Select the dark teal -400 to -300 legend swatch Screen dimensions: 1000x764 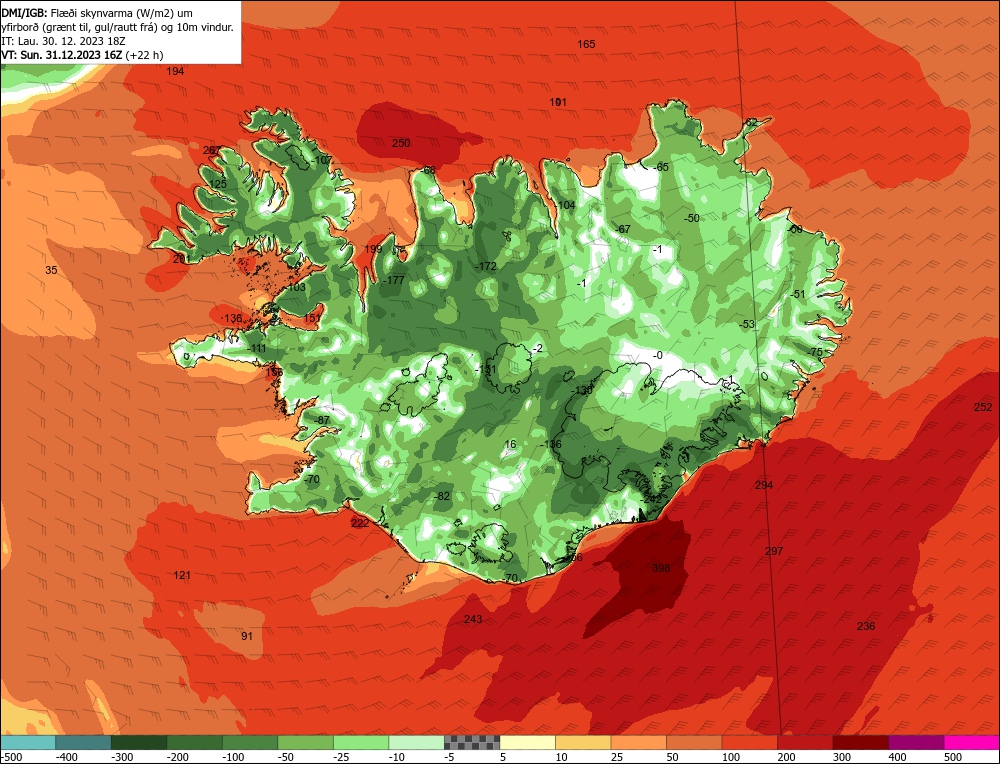point(83,742)
